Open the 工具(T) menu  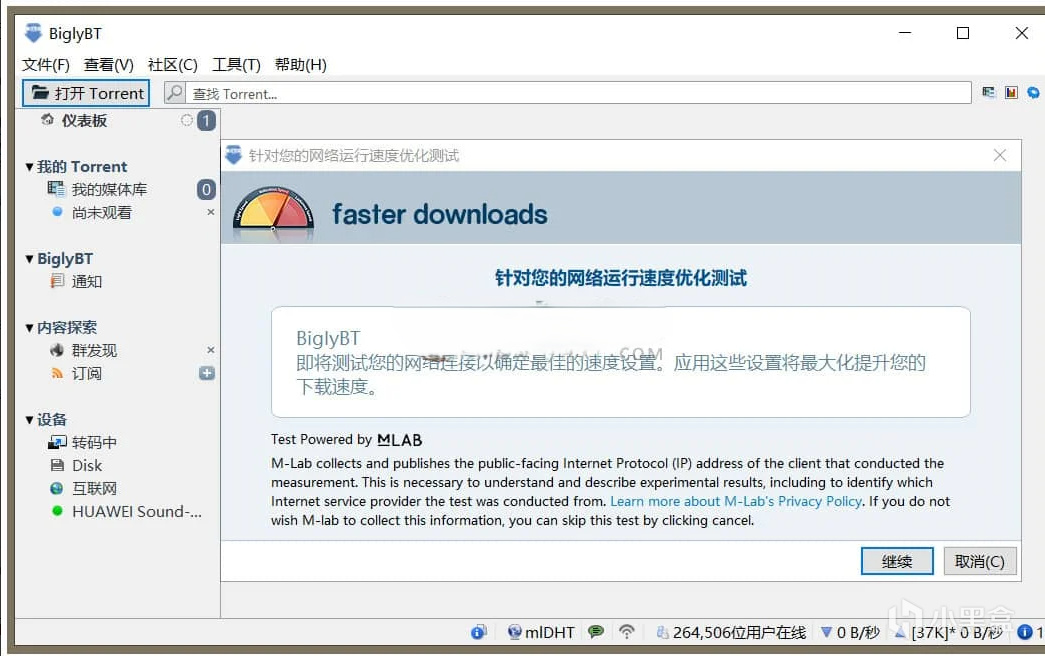236,65
